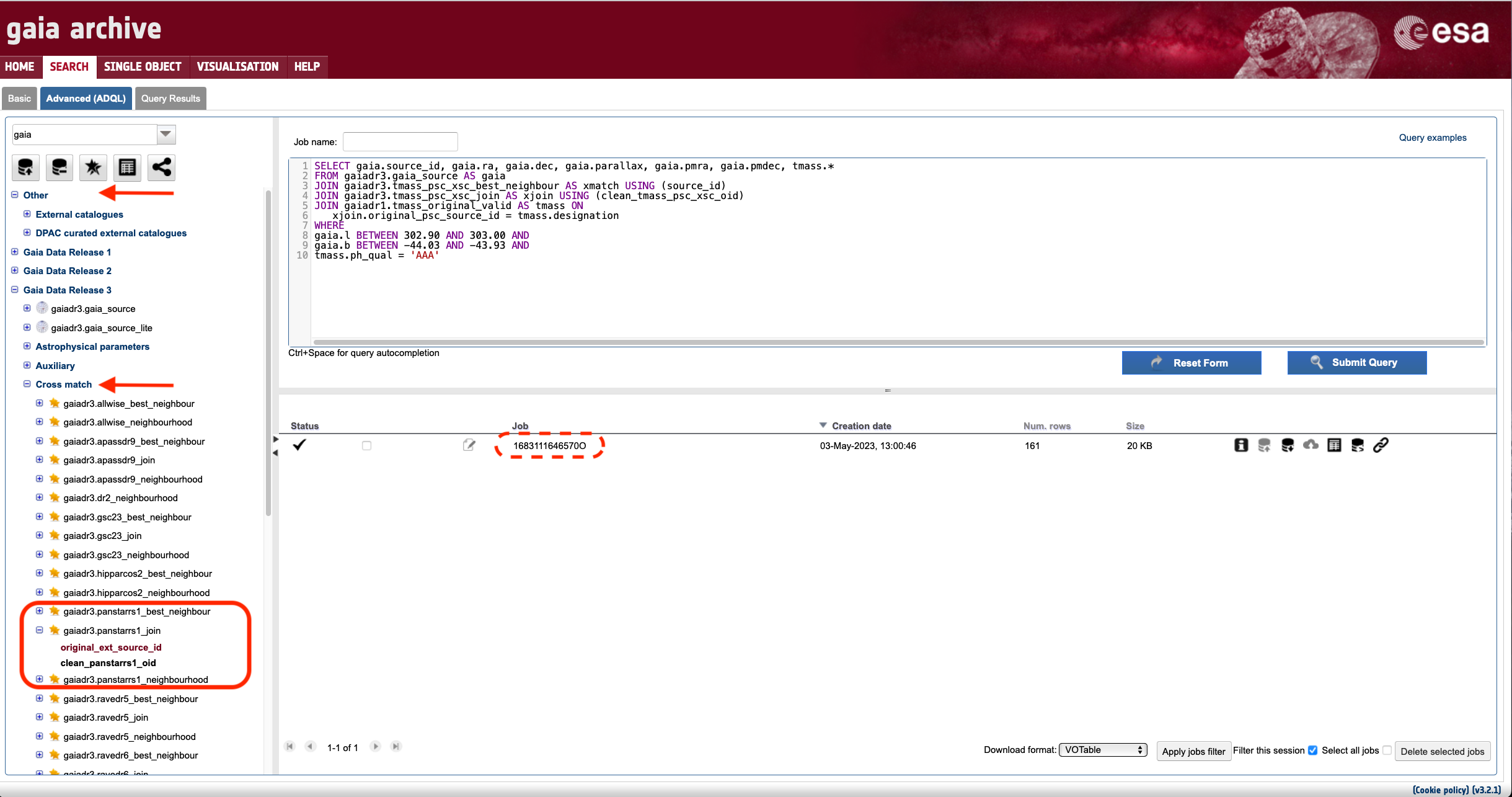Open the Download format VOTable dropdown

point(1103,750)
